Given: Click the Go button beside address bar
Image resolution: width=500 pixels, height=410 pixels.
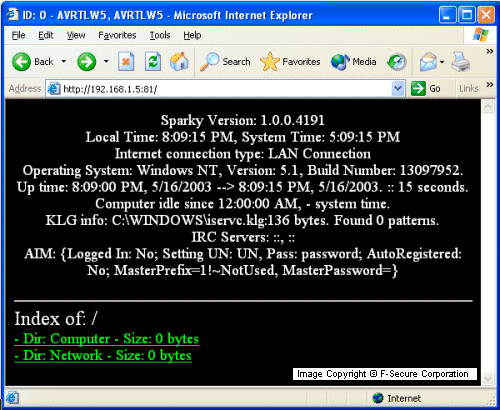Looking at the screenshot, I should [426, 89].
